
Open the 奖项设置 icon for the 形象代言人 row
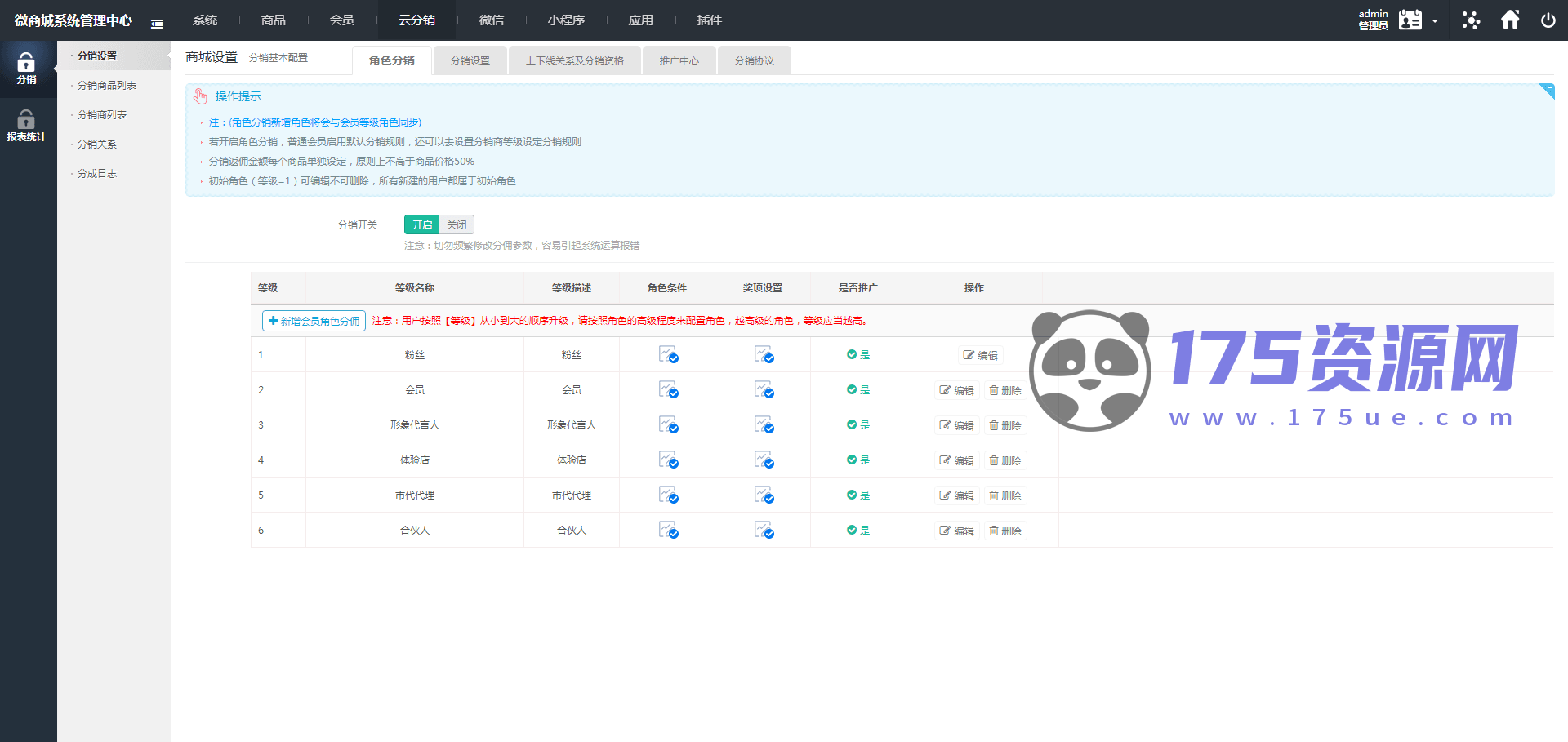click(x=764, y=425)
